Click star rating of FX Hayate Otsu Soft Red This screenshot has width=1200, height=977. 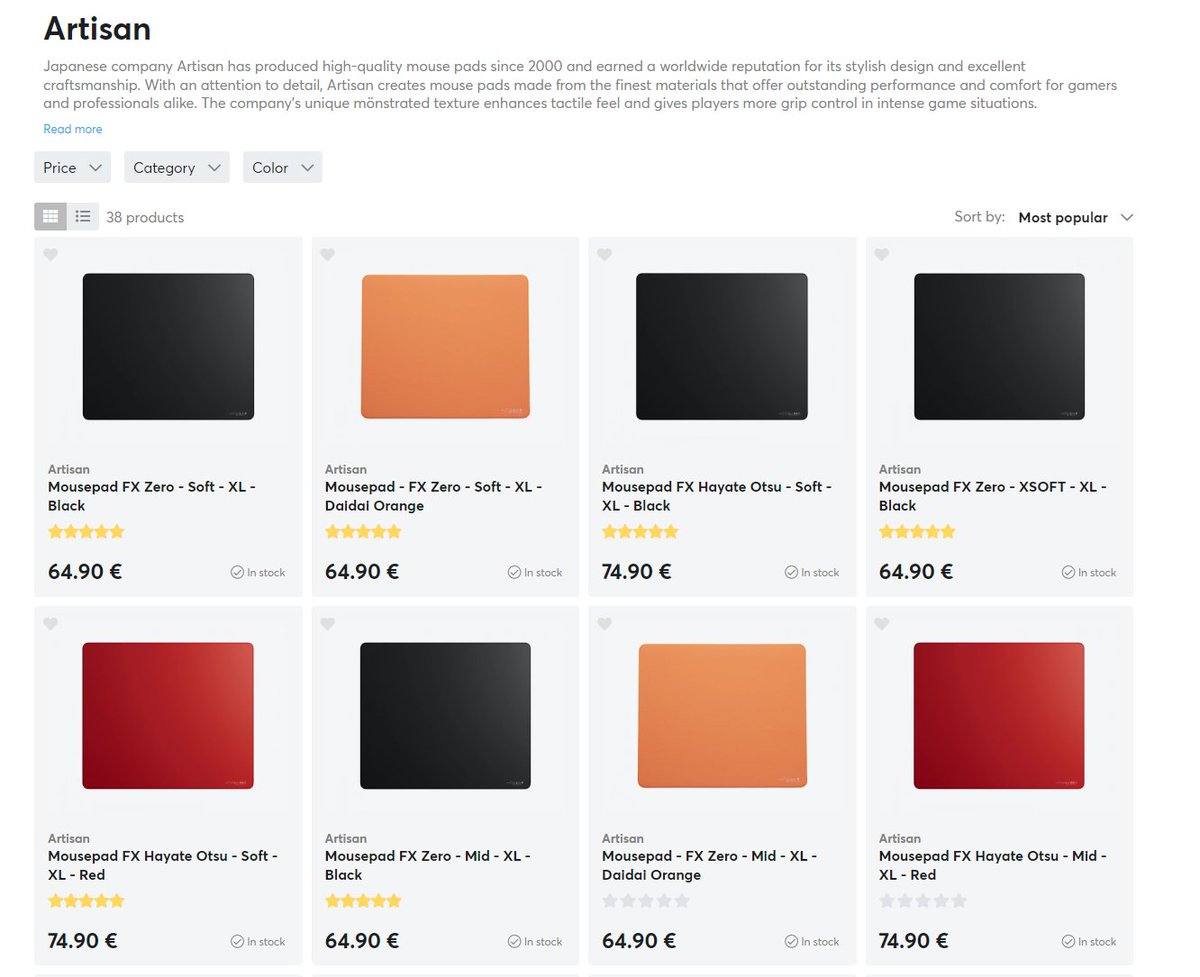(x=86, y=901)
